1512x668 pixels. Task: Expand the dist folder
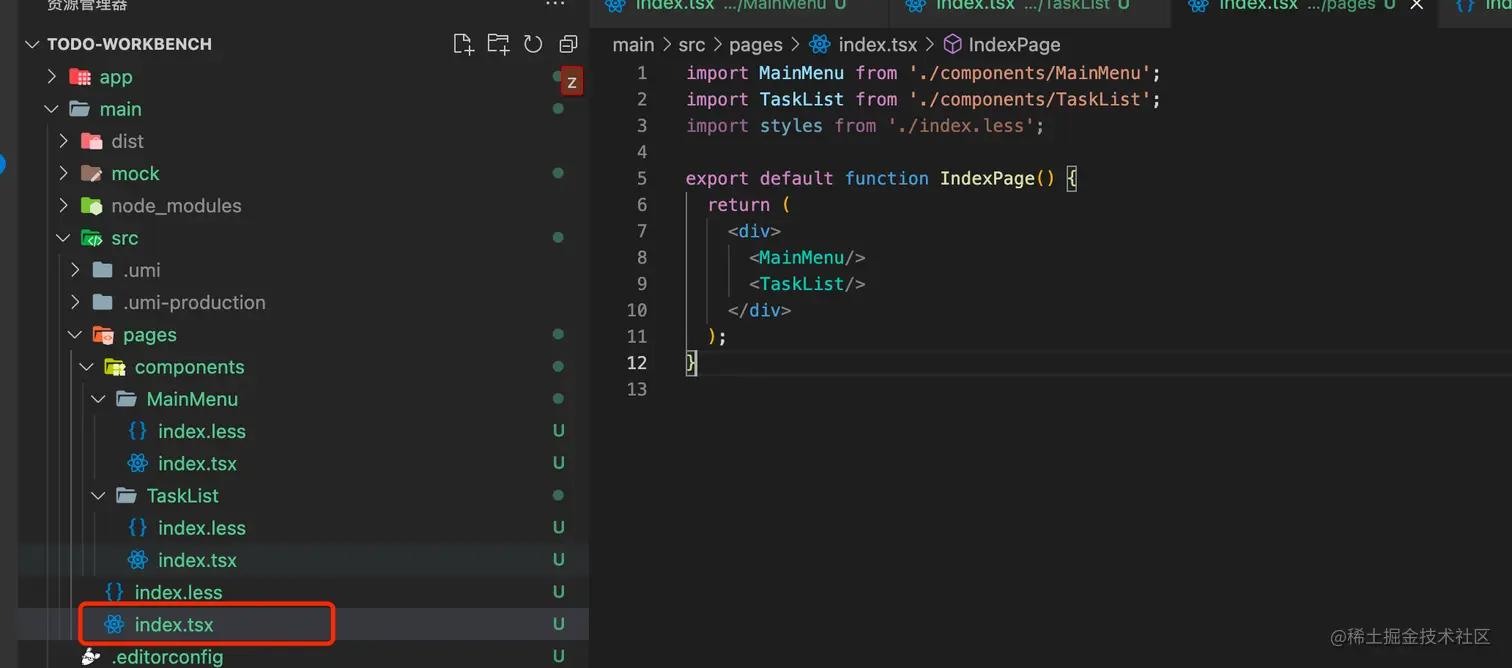64,141
